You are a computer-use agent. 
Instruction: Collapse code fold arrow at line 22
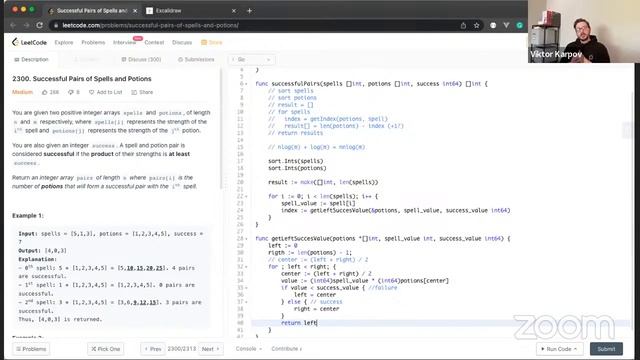pos(246,196)
